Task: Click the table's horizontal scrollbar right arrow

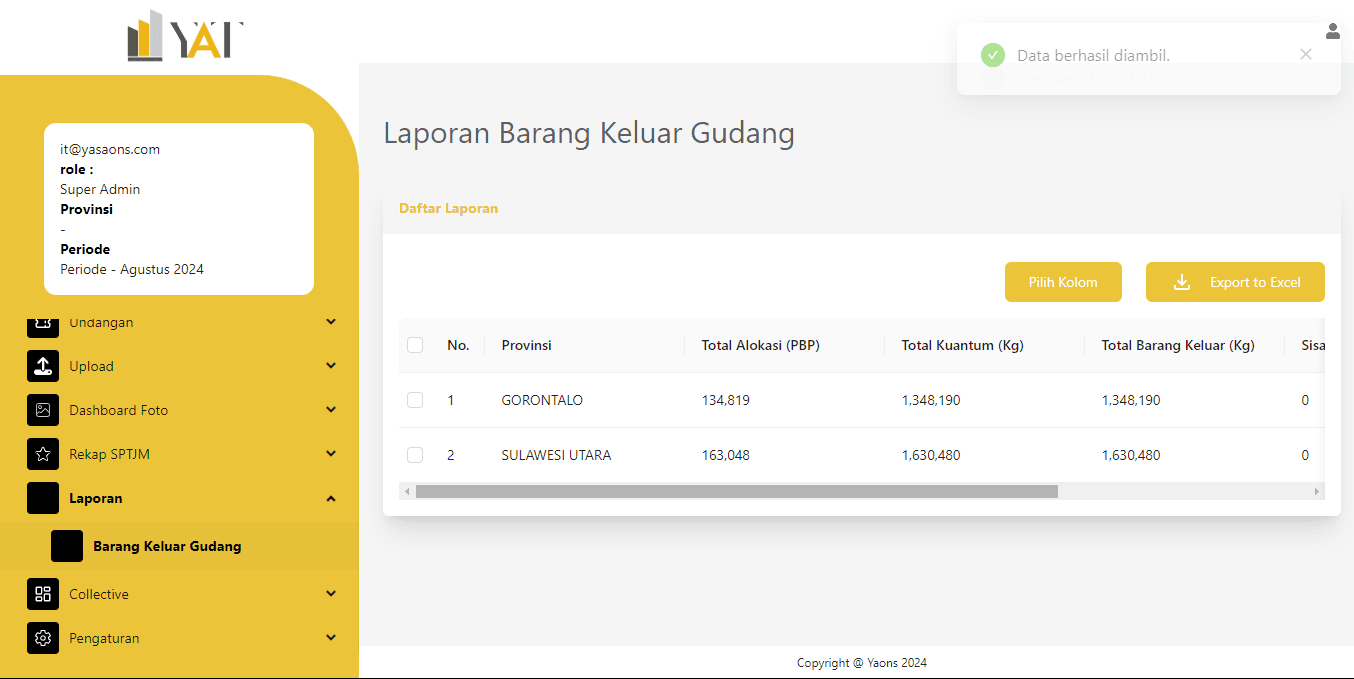Action: [x=1316, y=491]
